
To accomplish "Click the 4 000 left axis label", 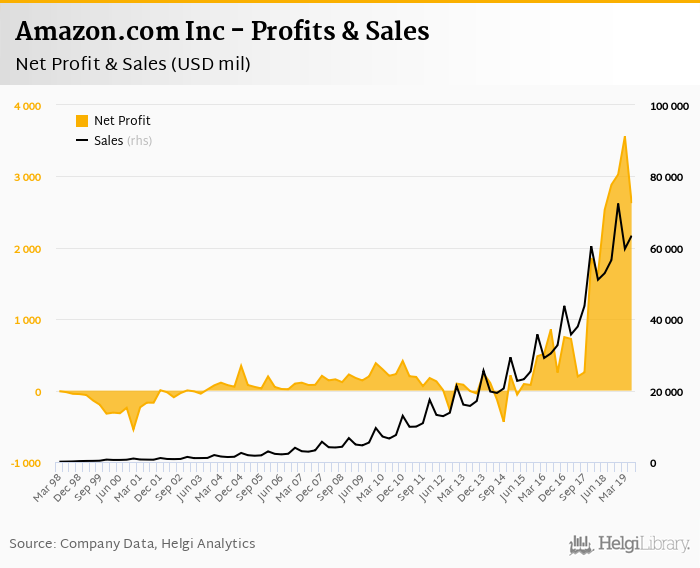I will point(27,106).
